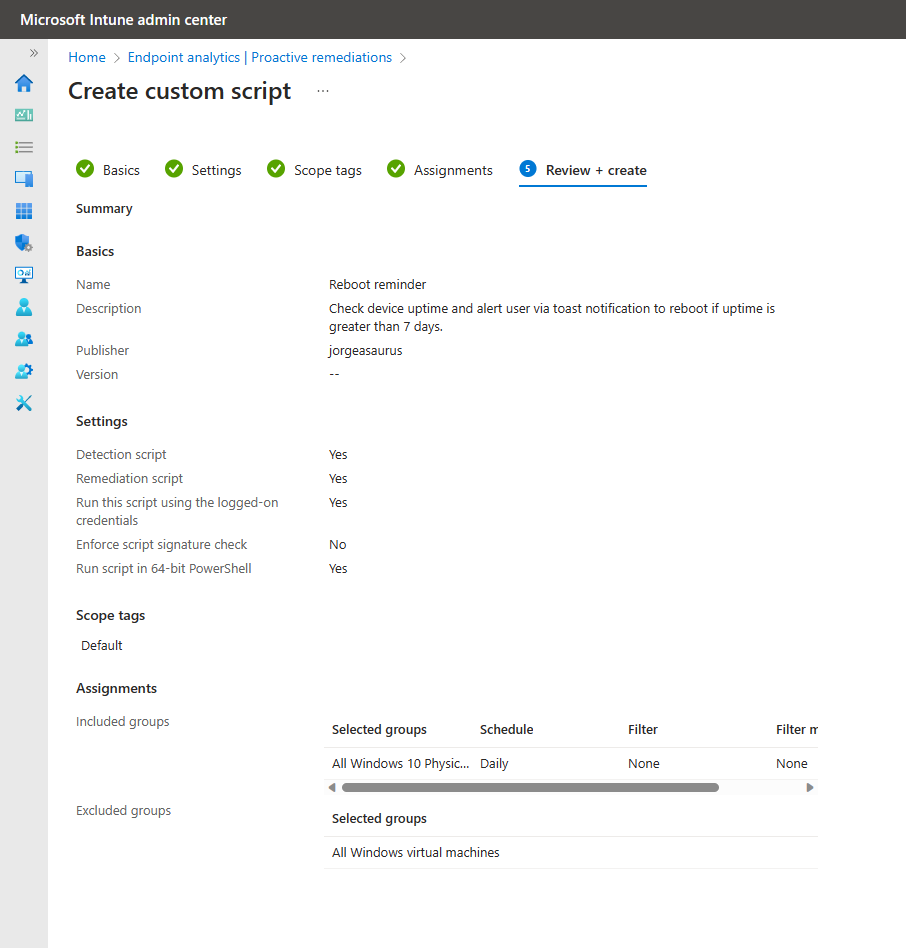Screen dimensions: 906x948
Task: Open Tenant administration gear icon
Action: click(24, 371)
